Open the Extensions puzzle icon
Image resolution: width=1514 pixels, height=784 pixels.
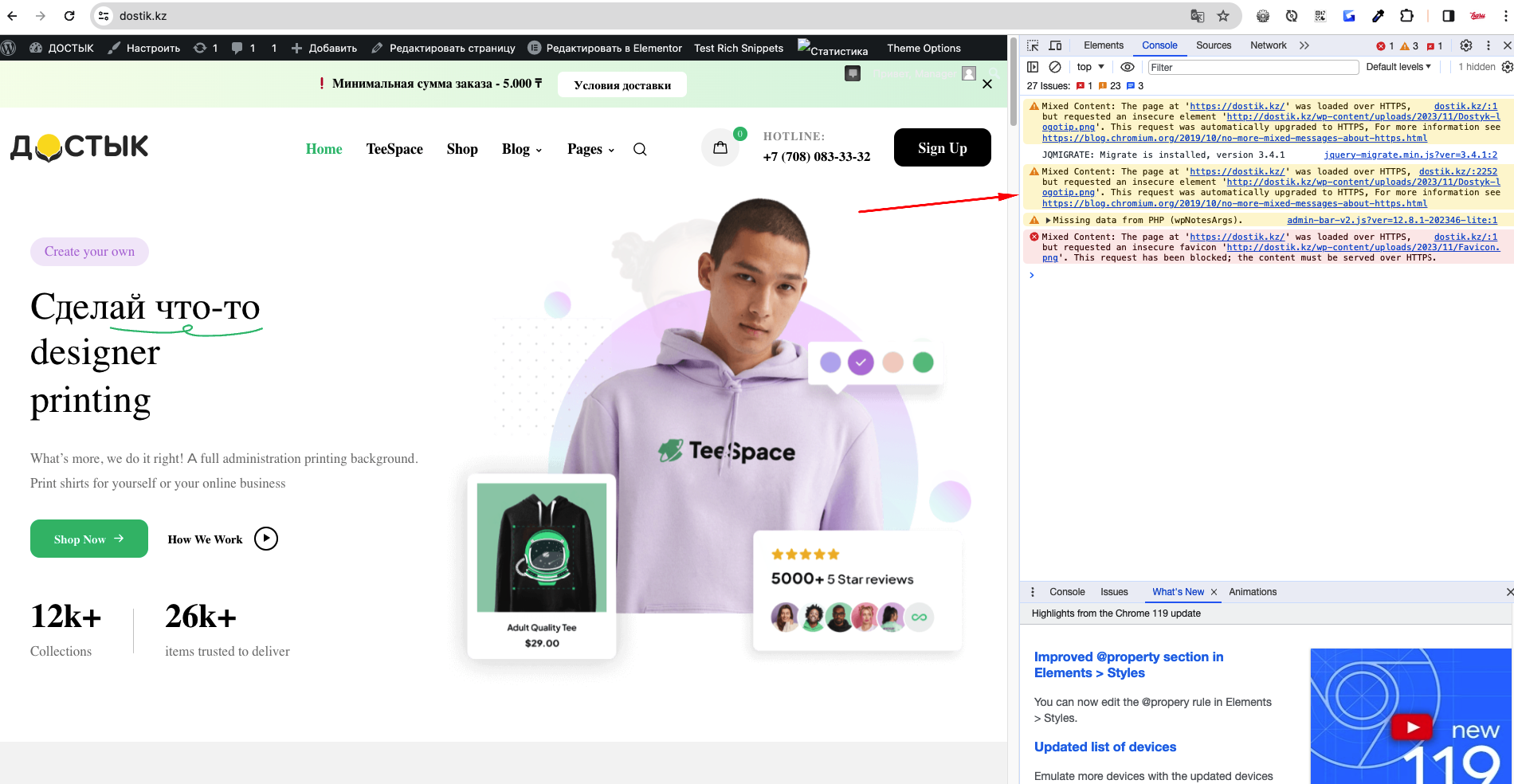click(x=1406, y=16)
